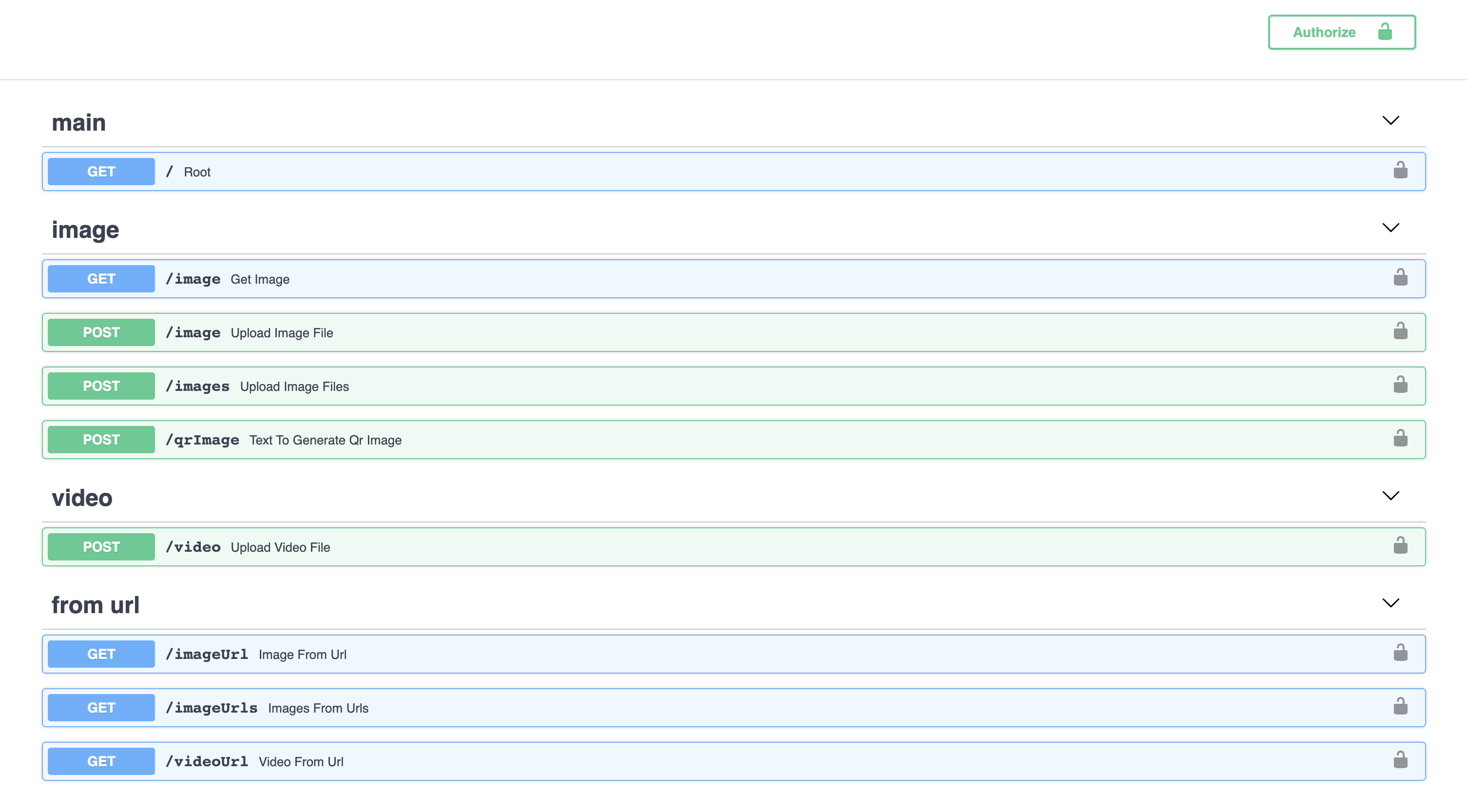Screen dimensions: 1467x812
Task: Collapse the image section chevron
Action: [x=1390, y=228]
